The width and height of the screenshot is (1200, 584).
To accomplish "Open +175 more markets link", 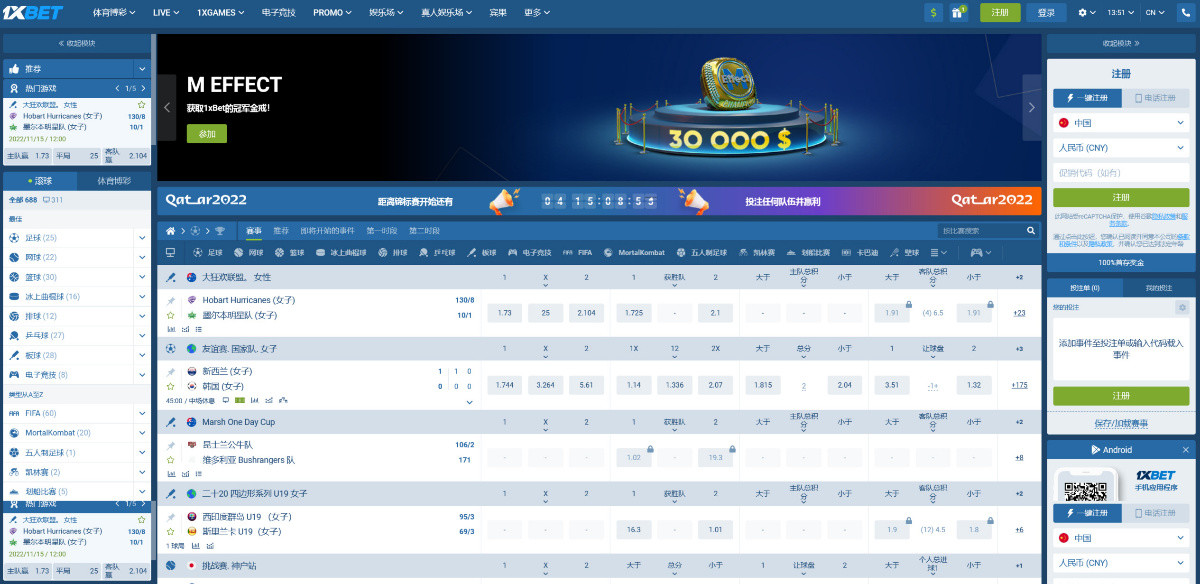I will (1019, 385).
